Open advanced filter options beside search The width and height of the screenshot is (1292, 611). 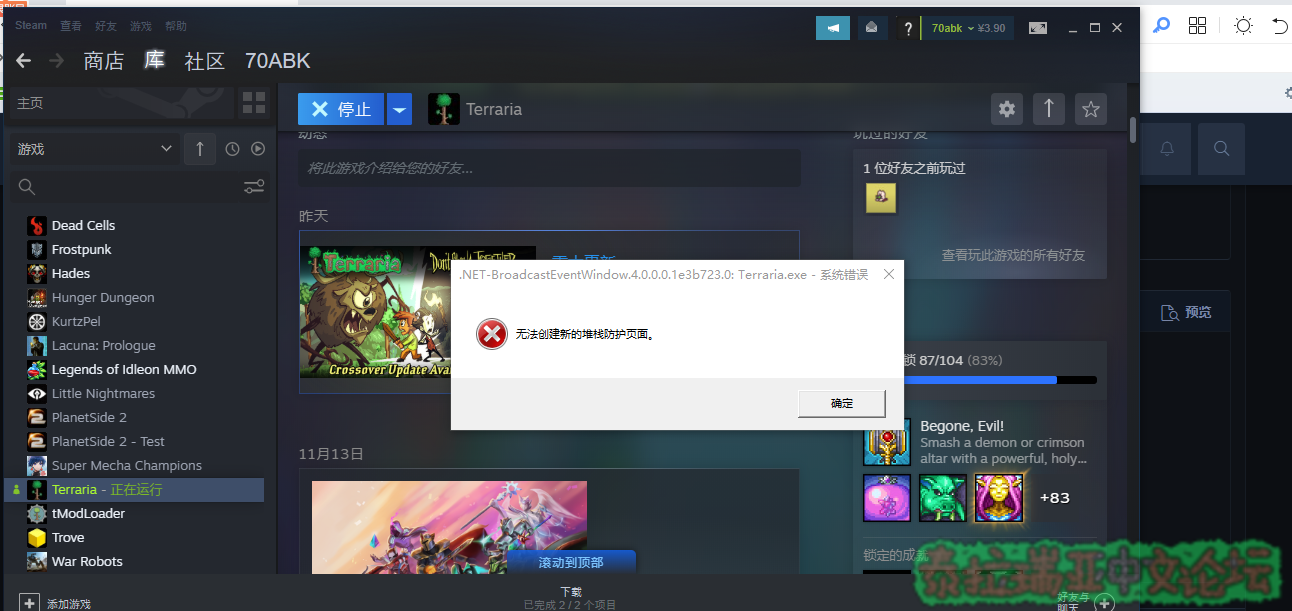pos(254,187)
